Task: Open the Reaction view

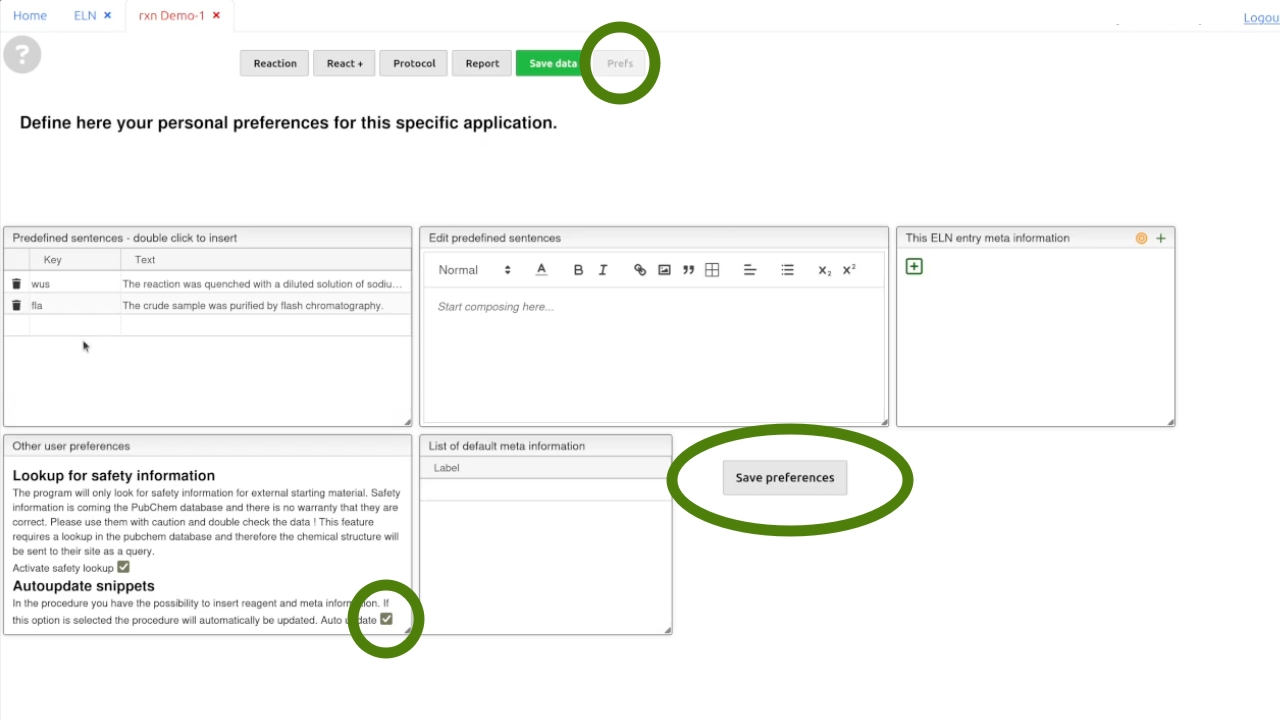Action: coord(275,63)
